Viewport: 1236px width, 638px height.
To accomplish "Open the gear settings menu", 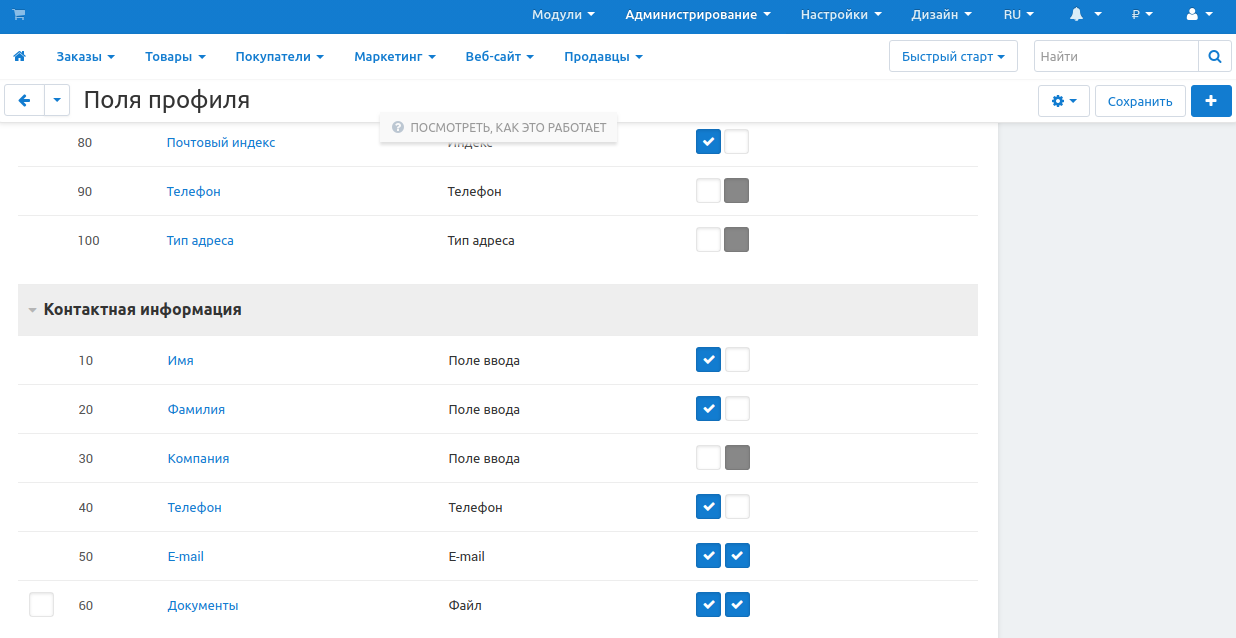I will [1064, 101].
